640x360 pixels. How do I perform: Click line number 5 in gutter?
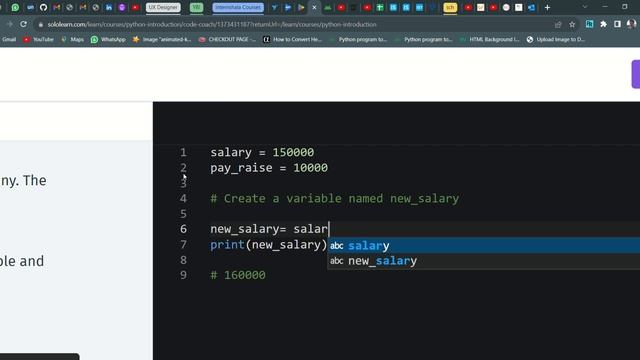point(183,213)
